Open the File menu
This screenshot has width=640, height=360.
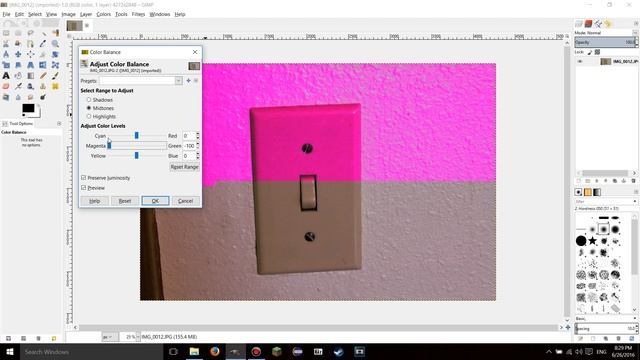[6, 14]
